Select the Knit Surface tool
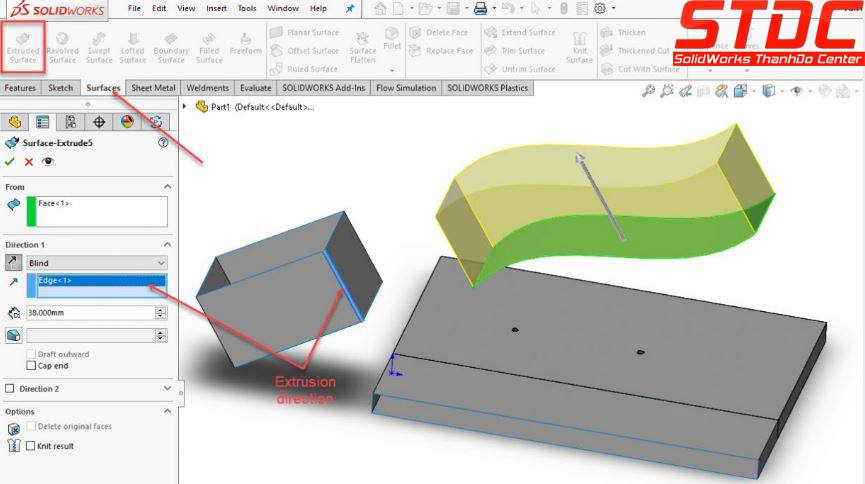865x484 pixels. tap(579, 47)
